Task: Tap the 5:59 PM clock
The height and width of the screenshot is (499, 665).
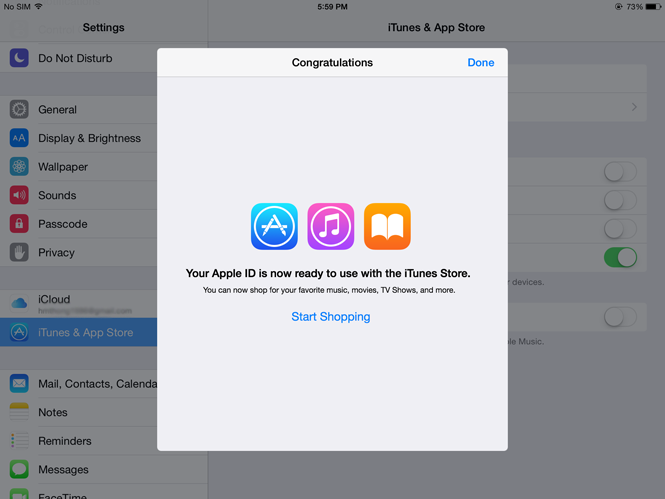Action: tap(332, 7)
